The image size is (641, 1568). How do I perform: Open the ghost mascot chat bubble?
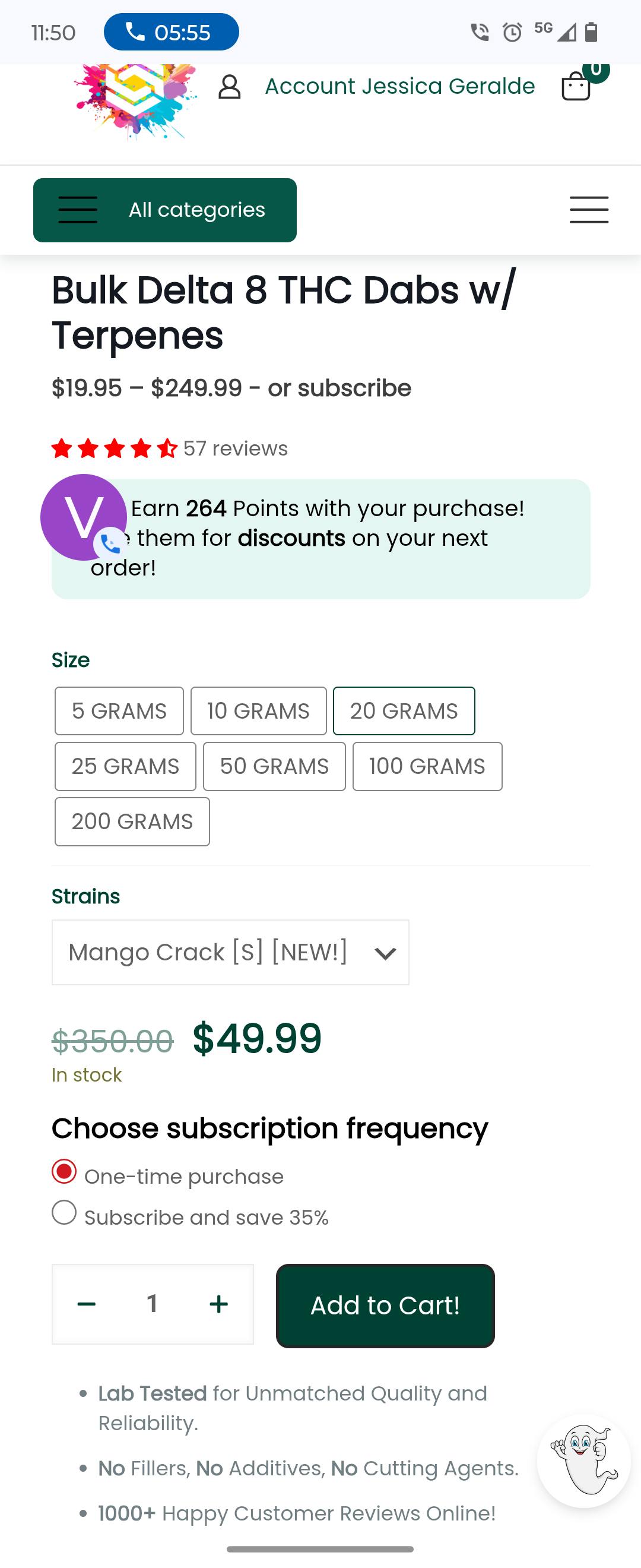[x=583, y=1461]
